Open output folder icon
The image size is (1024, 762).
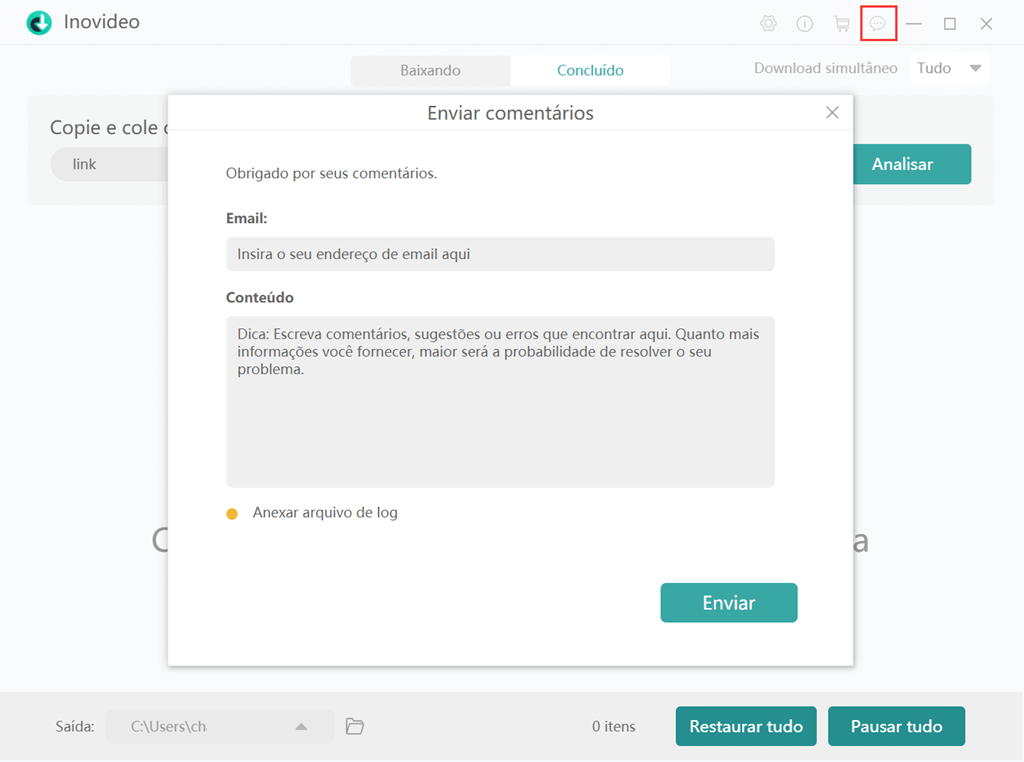click(355, 726)
